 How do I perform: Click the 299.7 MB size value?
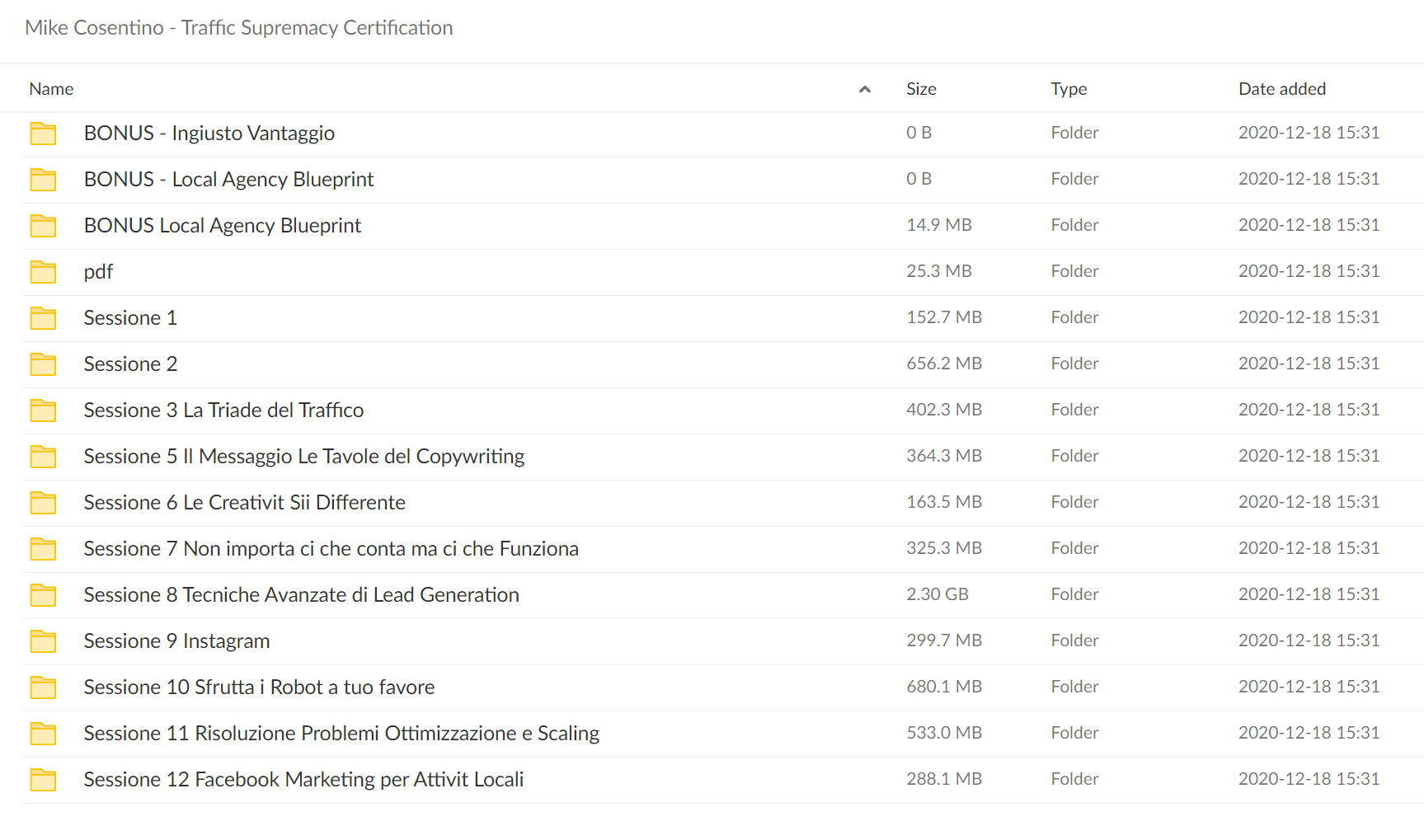pos(944,641)
